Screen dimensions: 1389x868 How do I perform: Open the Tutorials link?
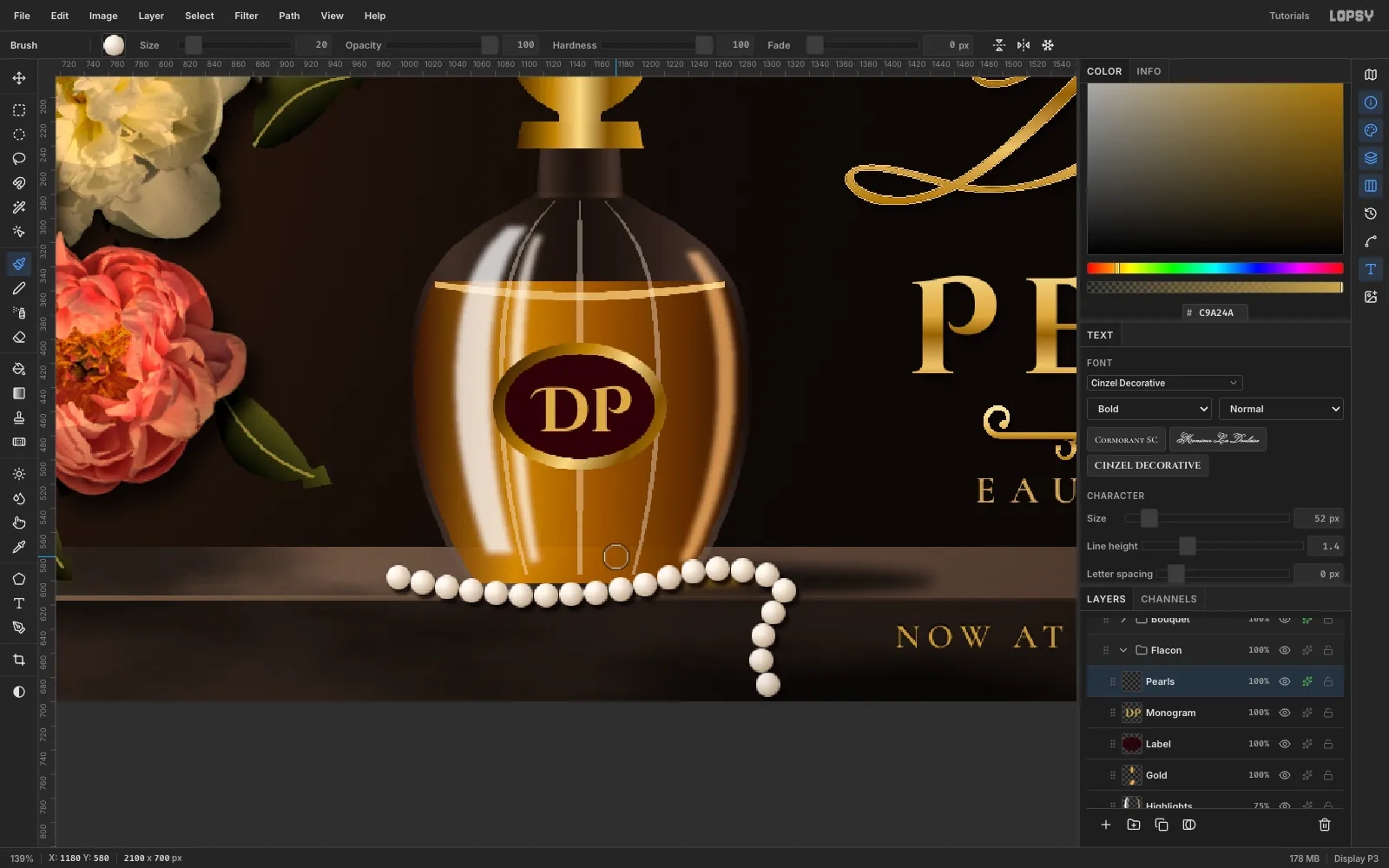1289,16
